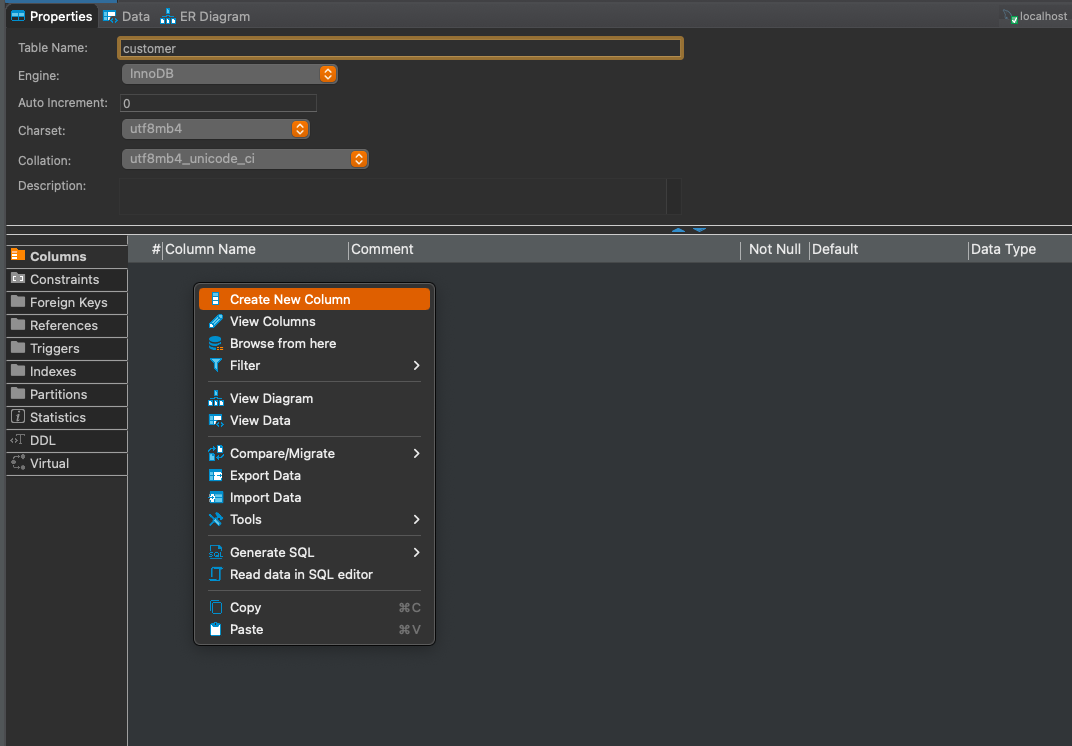Screen dimensions: 1072x746
Task: Open the DDL view
Action: pos(42,440)
